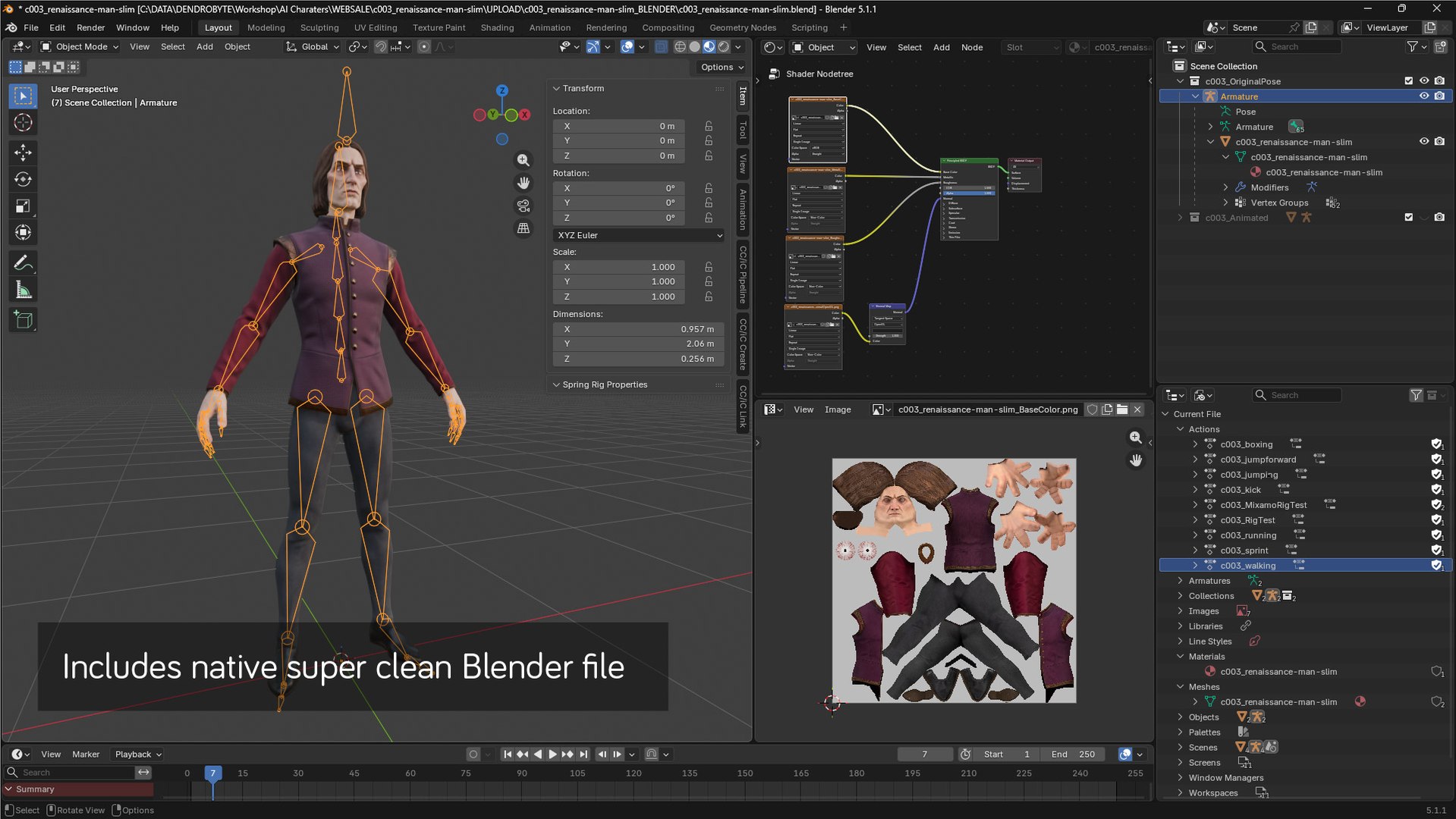Open image file folder icon

(1122, 409)
